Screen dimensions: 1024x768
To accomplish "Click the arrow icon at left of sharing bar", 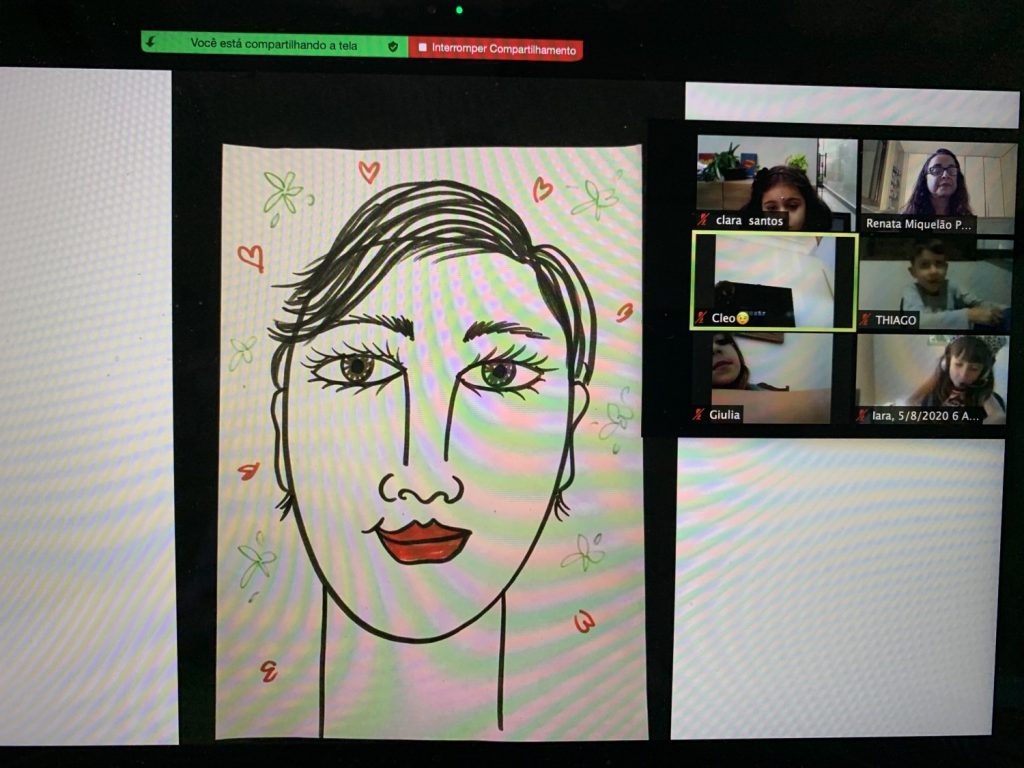I will click(x=151, y=42).
